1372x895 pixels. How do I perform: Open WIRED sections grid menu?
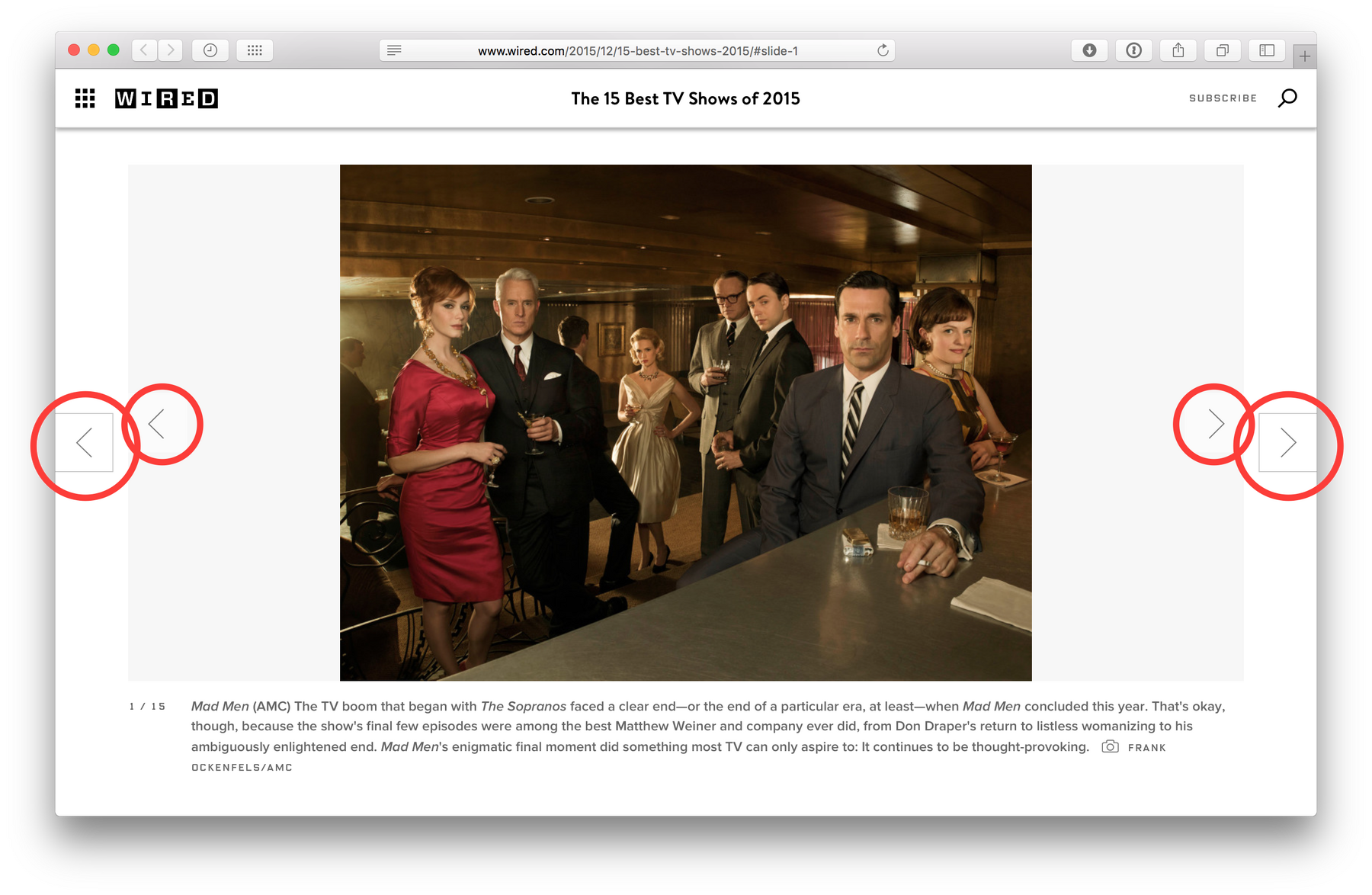(85, 98)
